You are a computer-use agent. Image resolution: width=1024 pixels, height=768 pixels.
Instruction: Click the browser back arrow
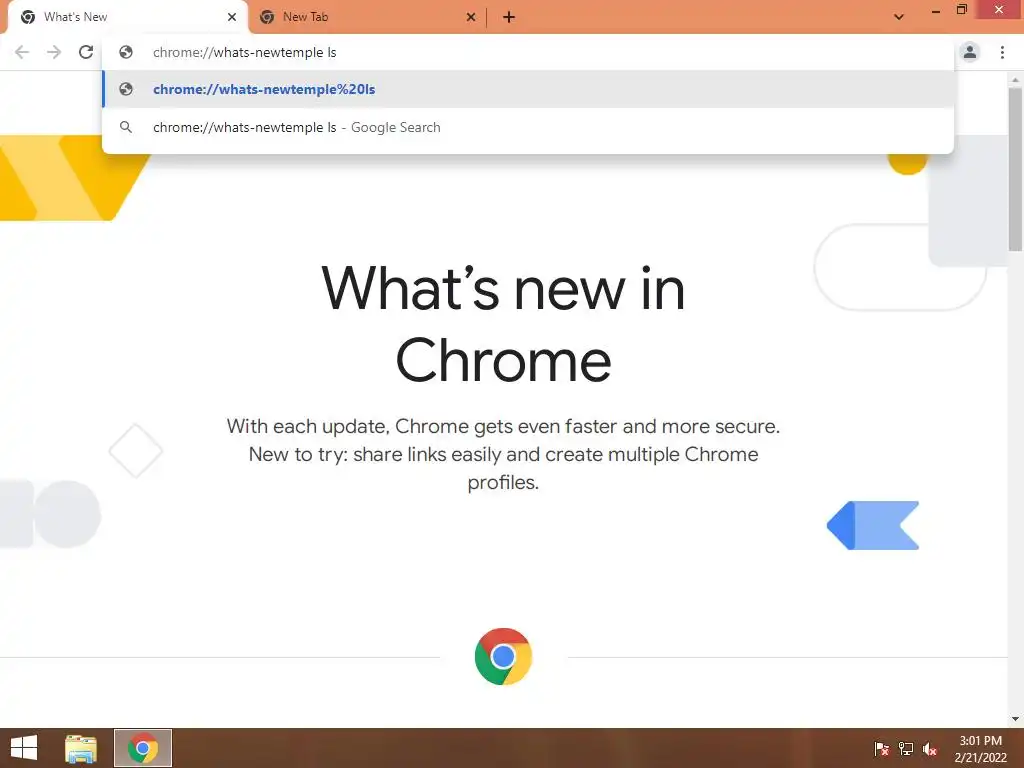coord(22,52)
